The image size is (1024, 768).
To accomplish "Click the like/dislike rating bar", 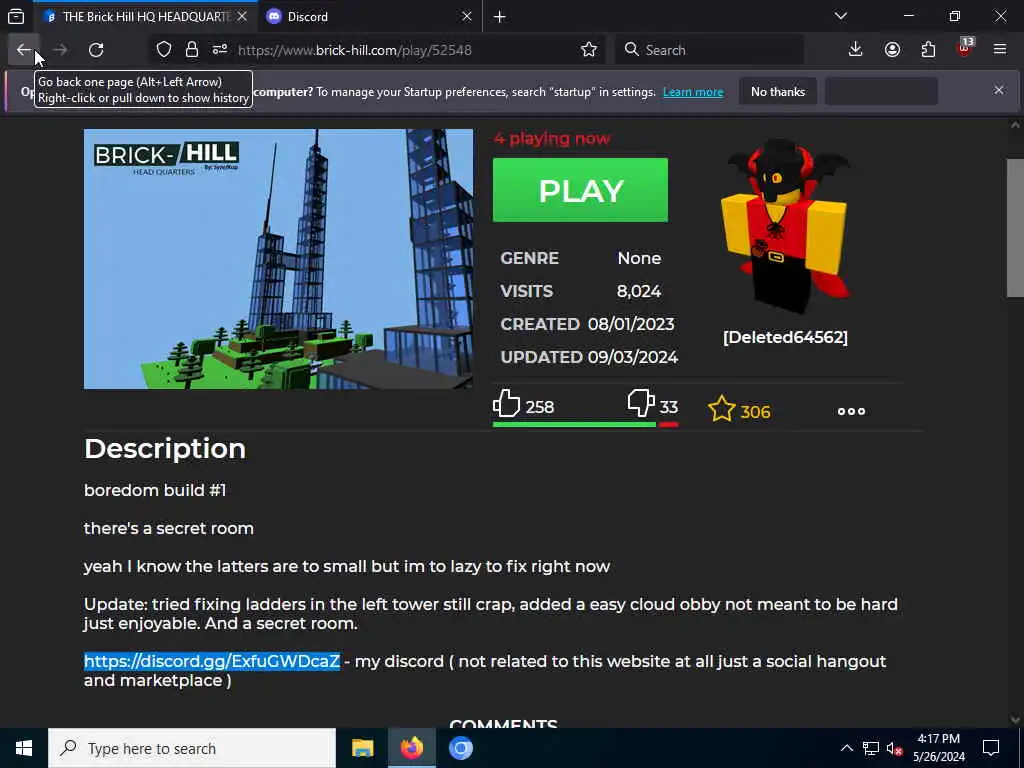I will [x=586, y=424].
